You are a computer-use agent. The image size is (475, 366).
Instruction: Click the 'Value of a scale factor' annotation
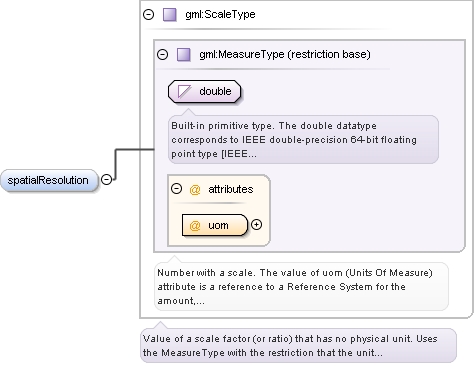click(298, 346)
